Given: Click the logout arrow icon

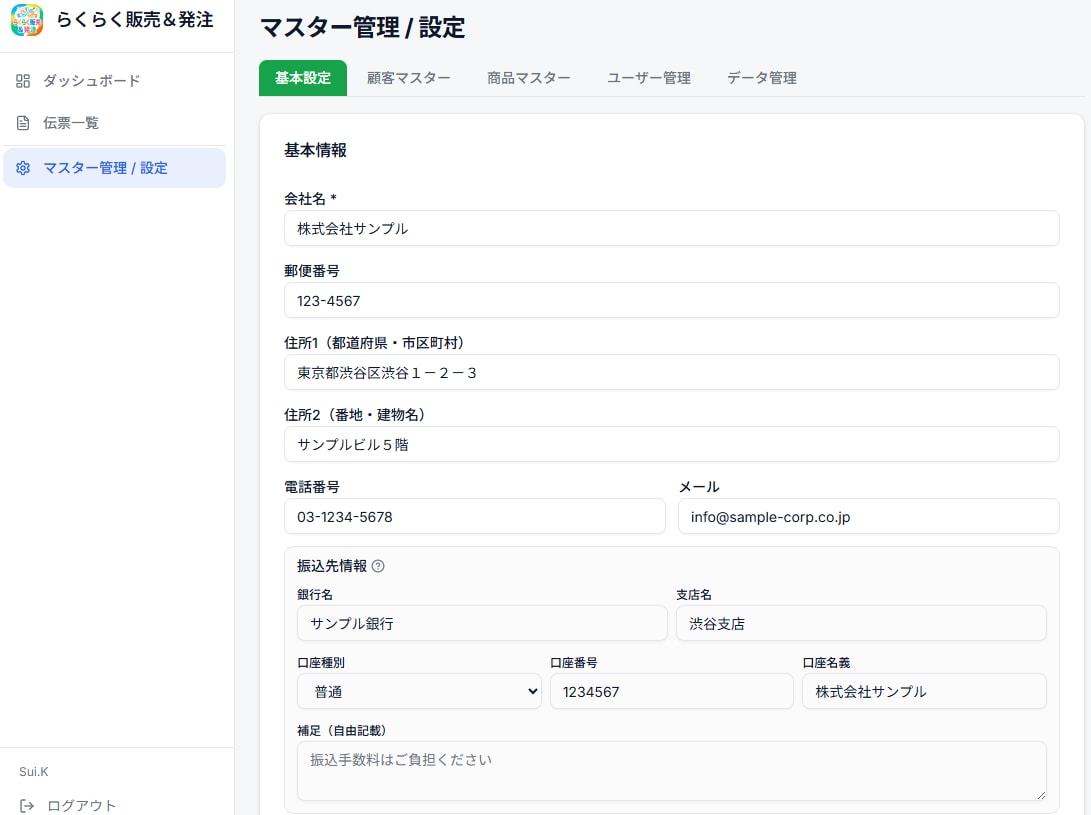Looking at the screenshot, I should pyautogui.click(x=27, y=806).
